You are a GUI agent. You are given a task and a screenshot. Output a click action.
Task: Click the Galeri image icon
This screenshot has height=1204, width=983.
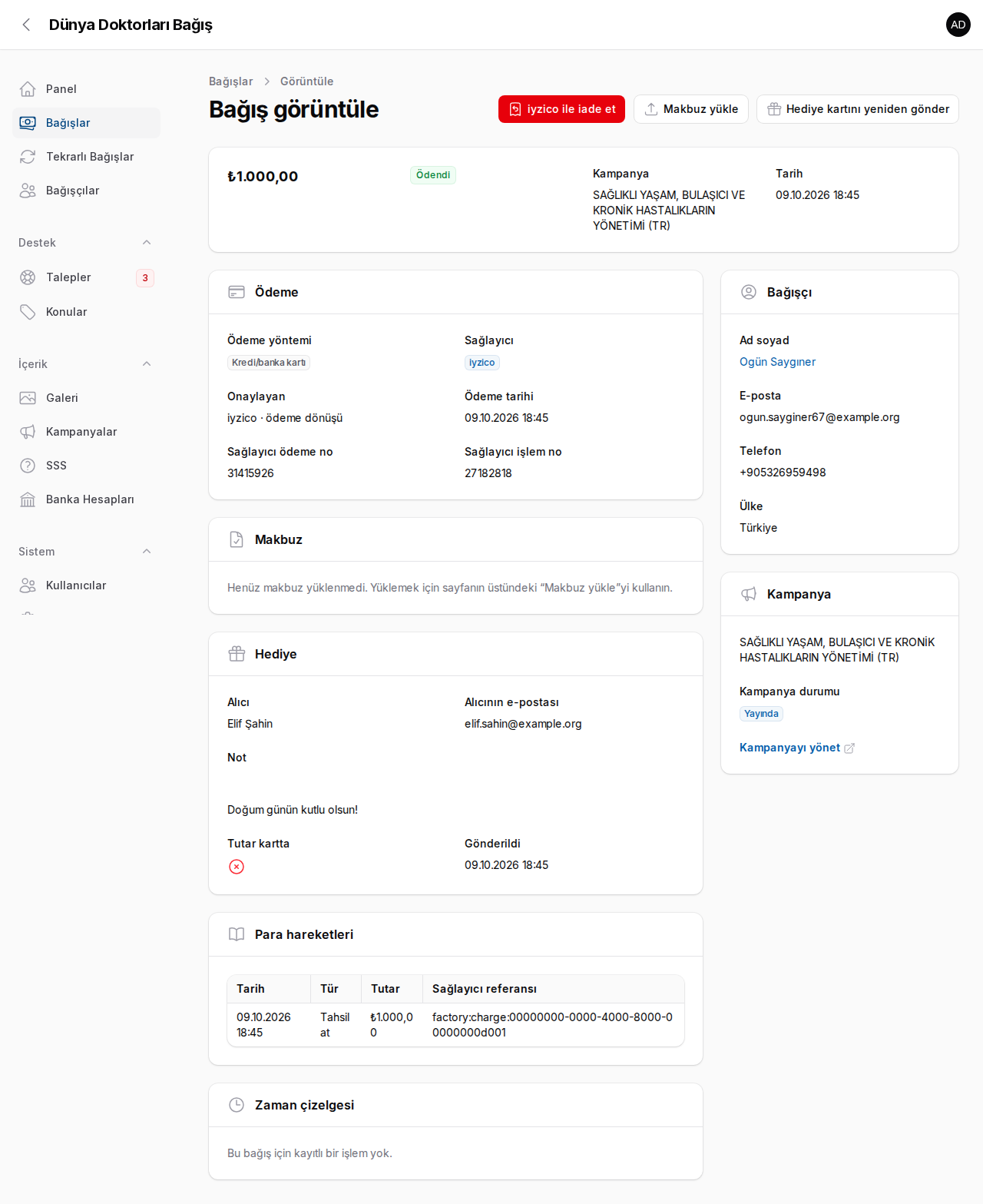(x=28, y=398)
